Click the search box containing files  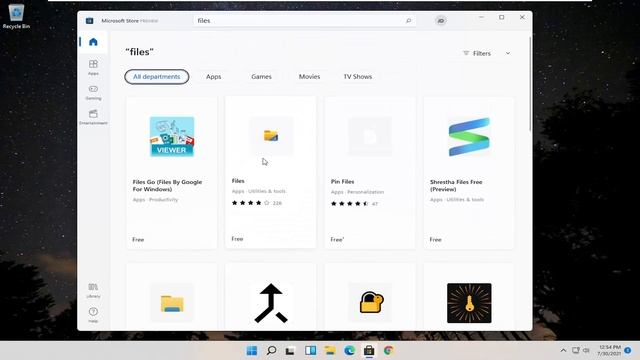(304, 20)
